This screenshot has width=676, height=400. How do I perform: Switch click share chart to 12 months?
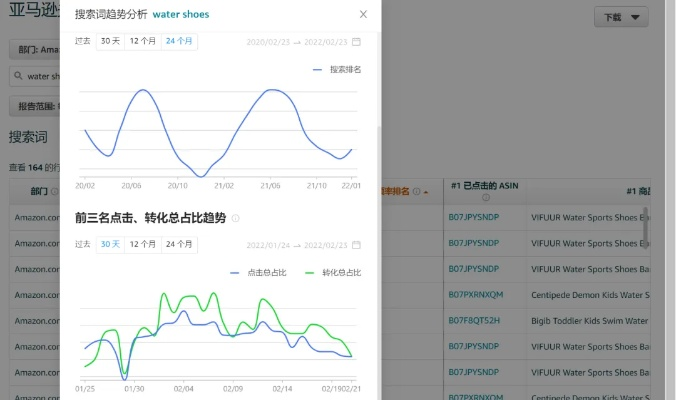click(x=144, y=244)
